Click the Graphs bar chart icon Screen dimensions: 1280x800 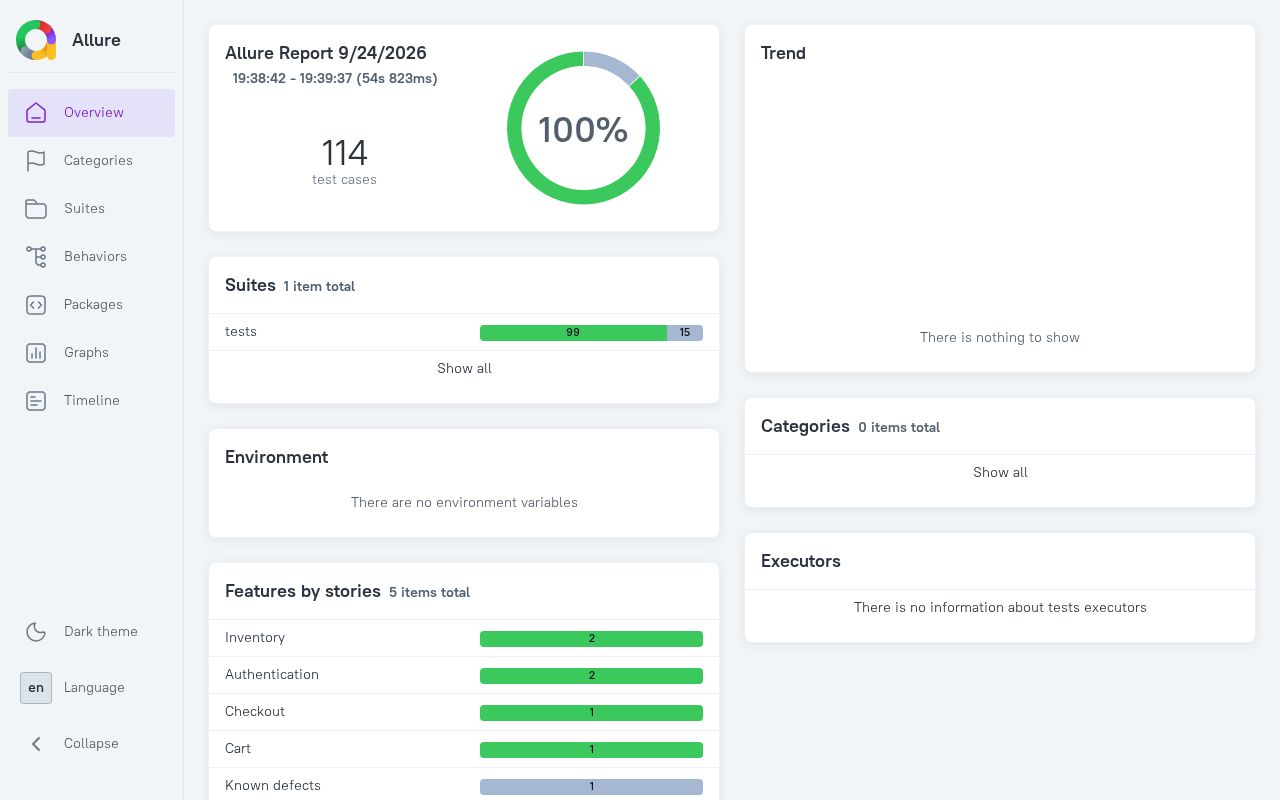(x=36, y=353)
